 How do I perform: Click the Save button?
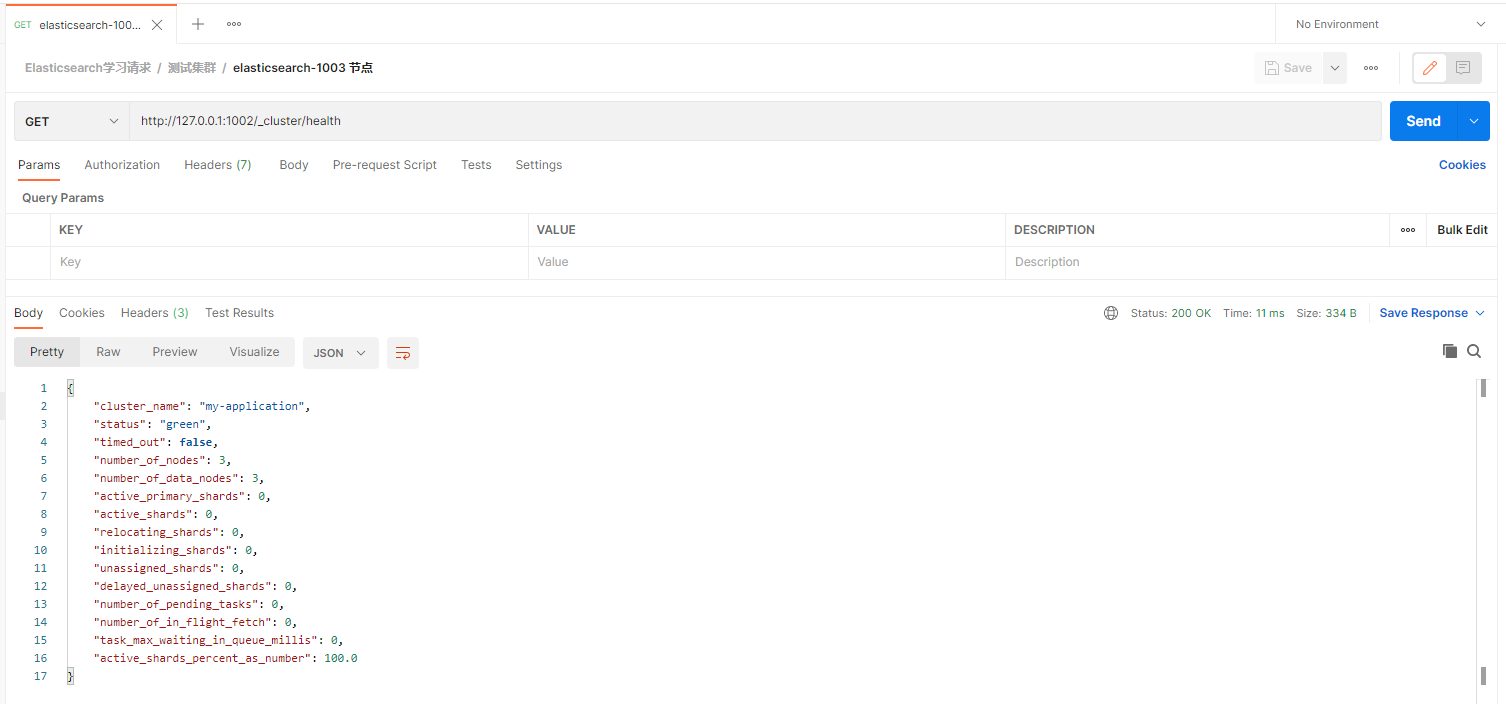tap(1288, 68)
